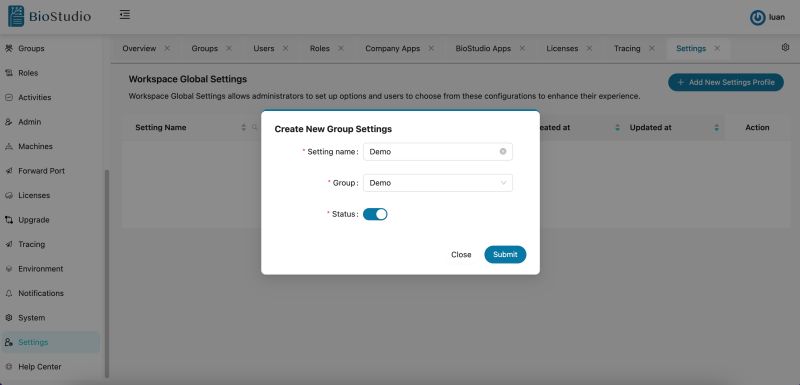
Task: Sort by Created at column
Action: pos(617,127)
